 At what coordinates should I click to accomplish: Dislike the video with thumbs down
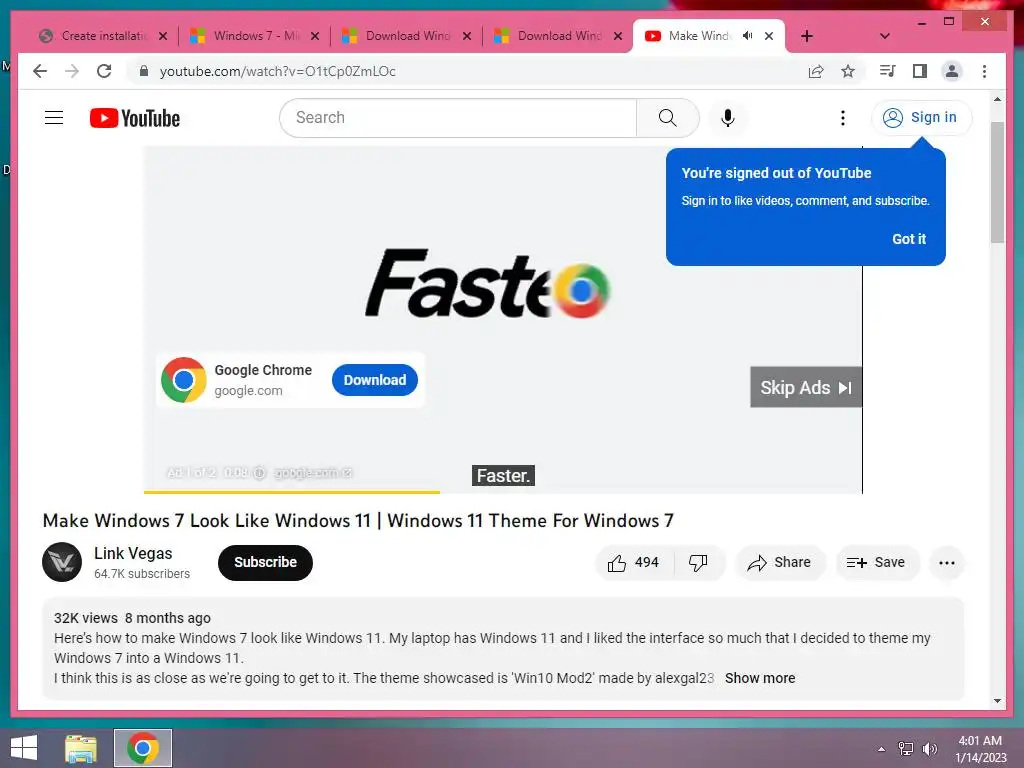(x=698, y=562)
